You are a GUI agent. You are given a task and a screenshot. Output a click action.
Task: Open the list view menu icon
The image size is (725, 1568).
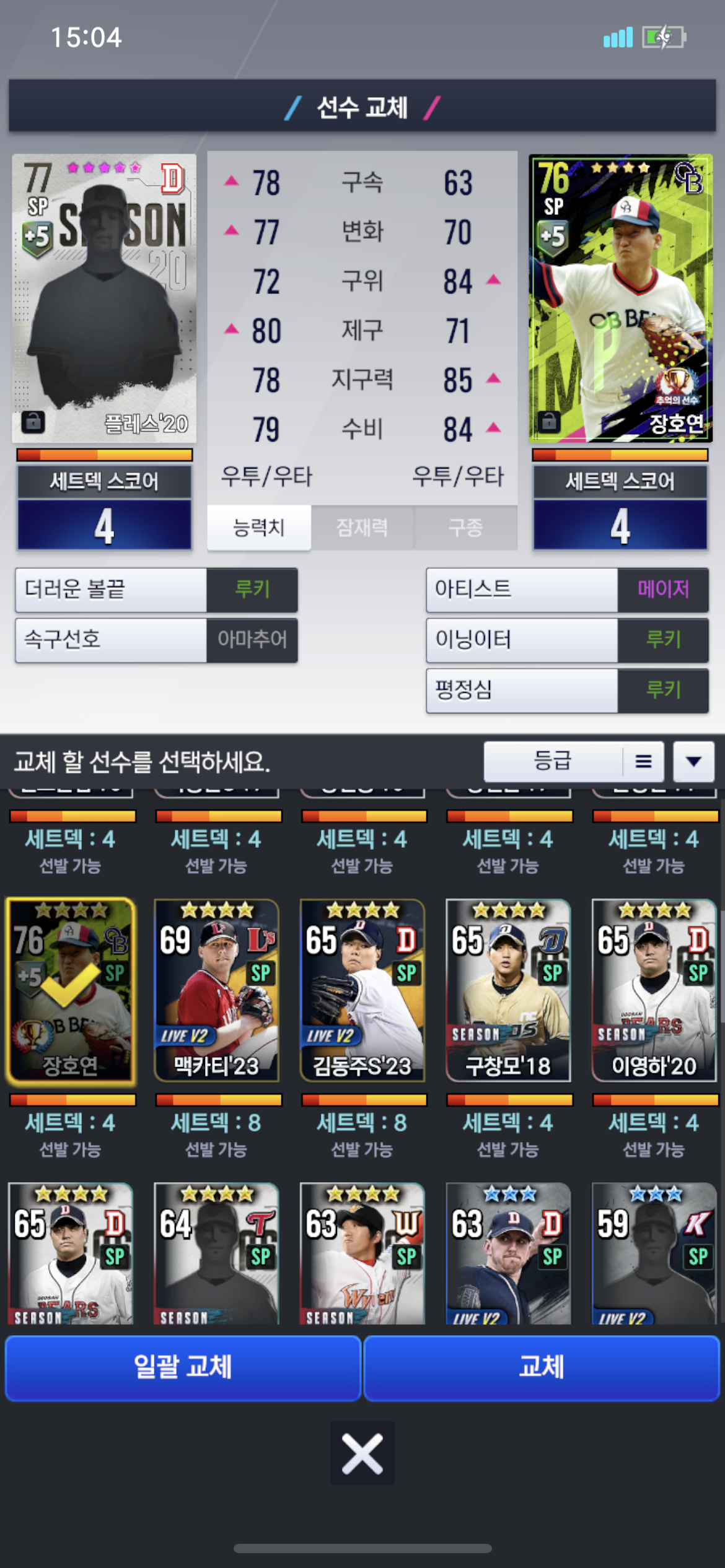point(643,761)
